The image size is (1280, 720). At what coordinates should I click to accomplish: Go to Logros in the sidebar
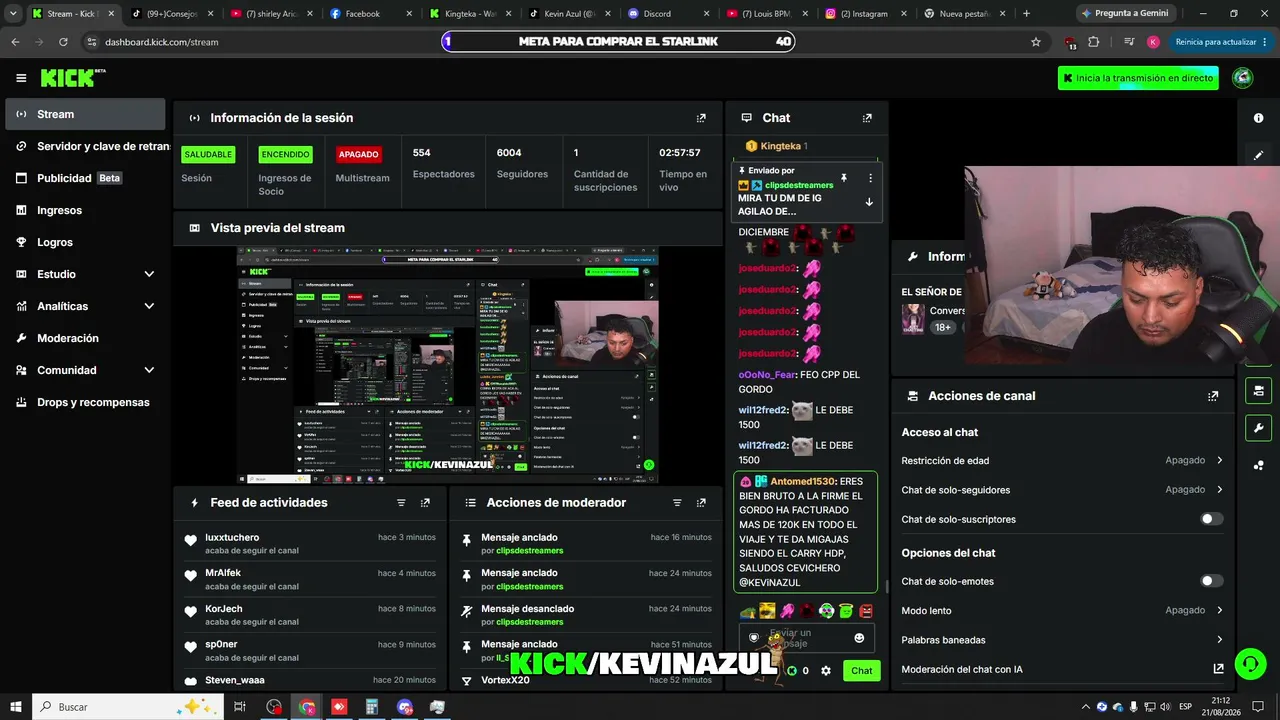85,242
